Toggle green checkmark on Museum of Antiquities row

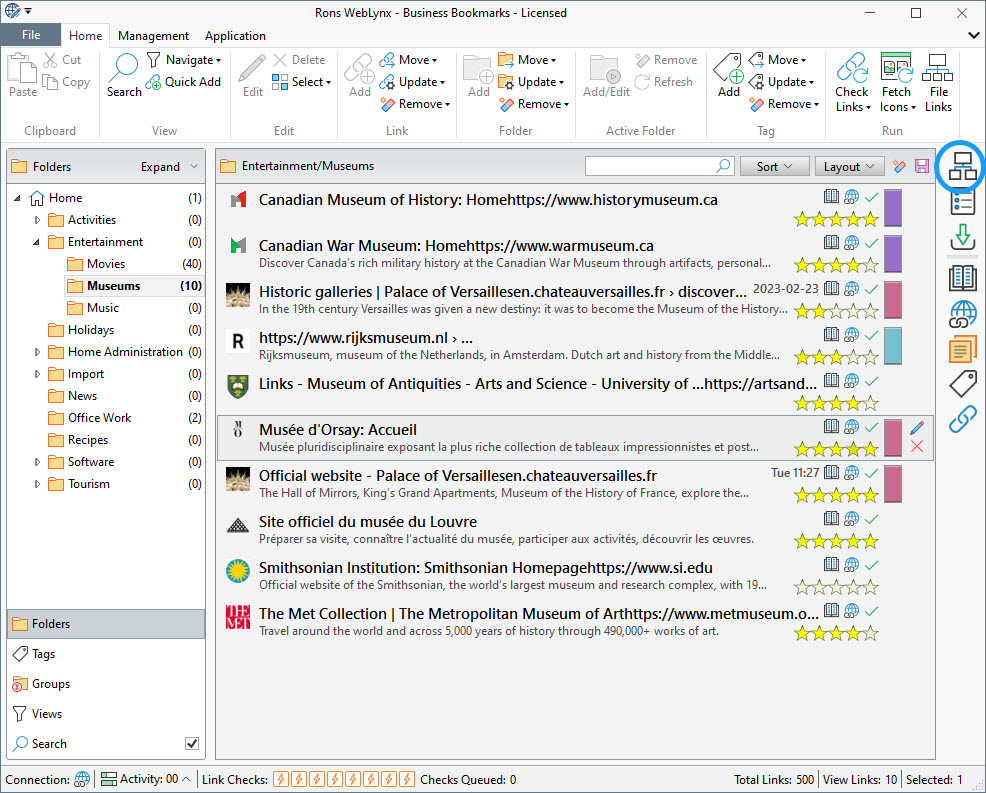(871, 380)
